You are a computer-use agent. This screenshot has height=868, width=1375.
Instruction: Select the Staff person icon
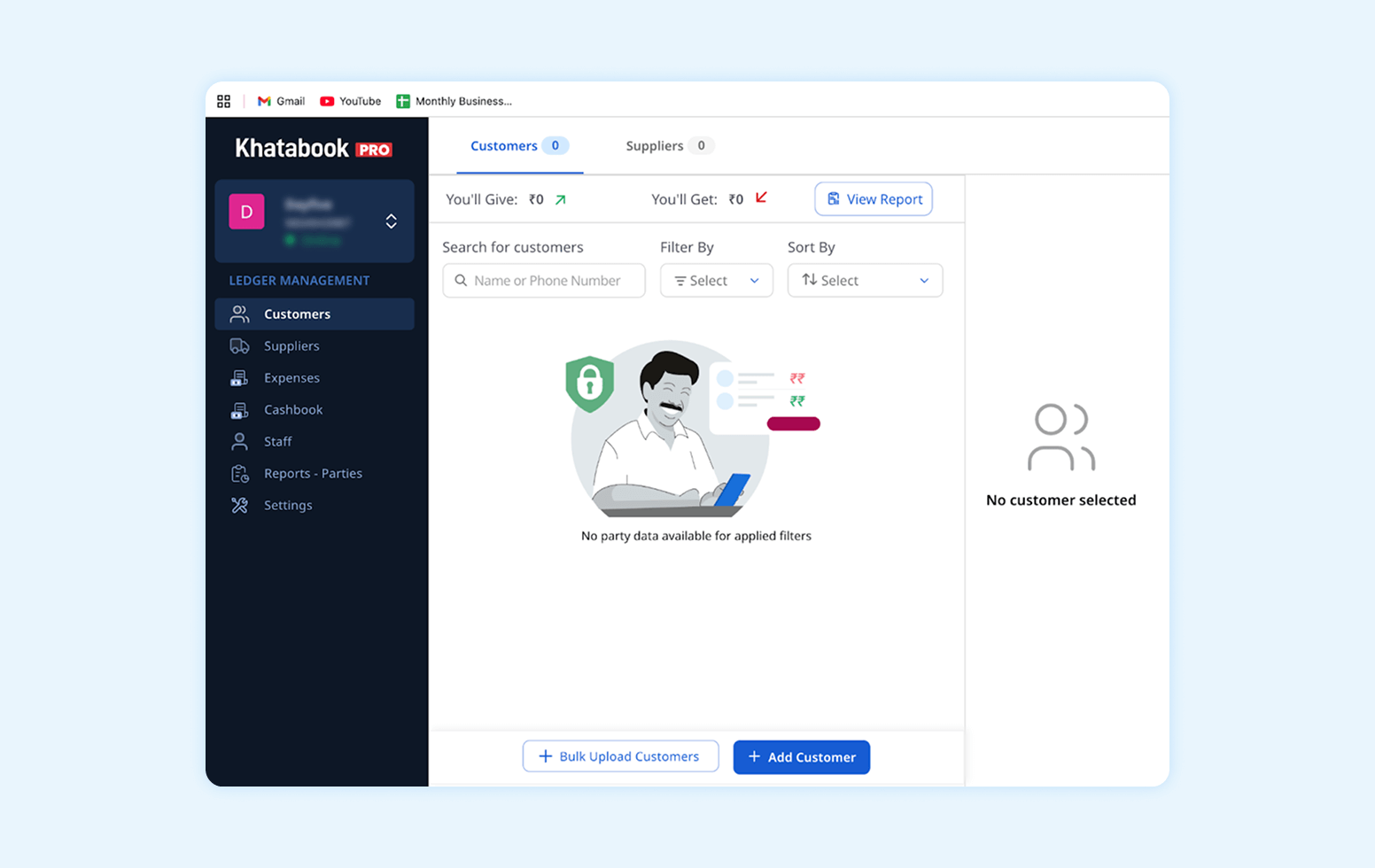[239, 441]
